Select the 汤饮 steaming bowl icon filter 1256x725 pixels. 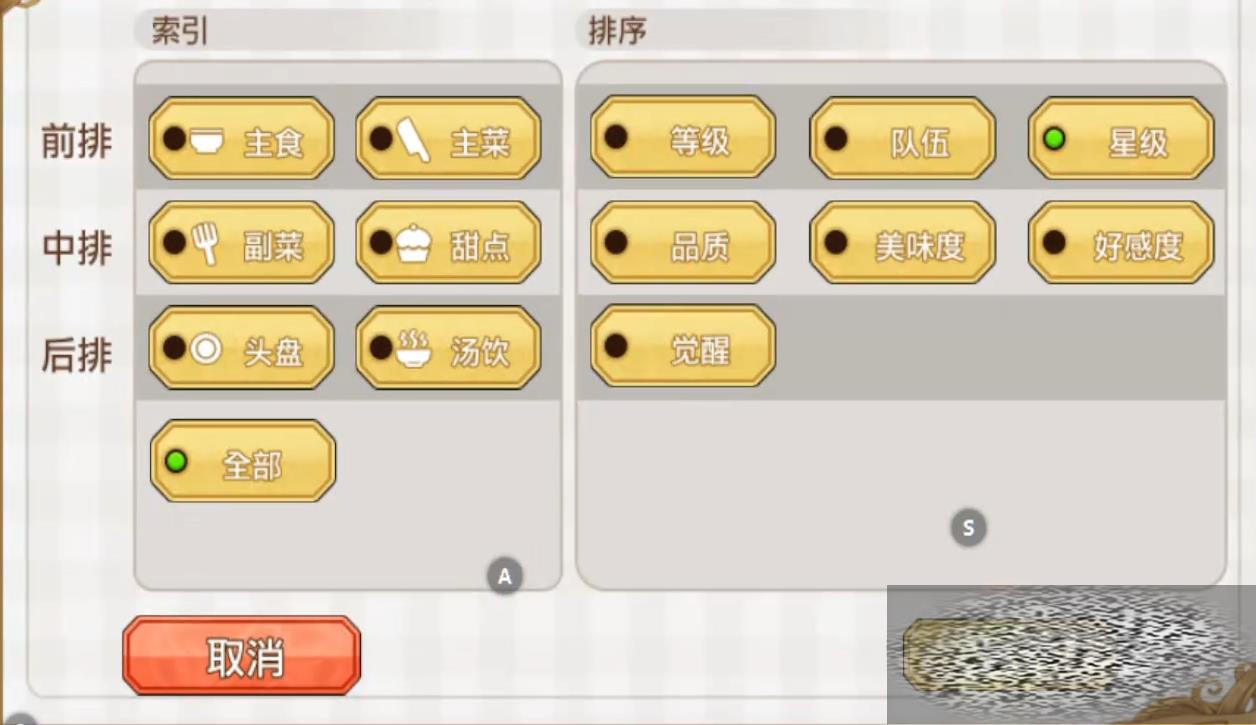pyautogui.click(x=448, y=348)
